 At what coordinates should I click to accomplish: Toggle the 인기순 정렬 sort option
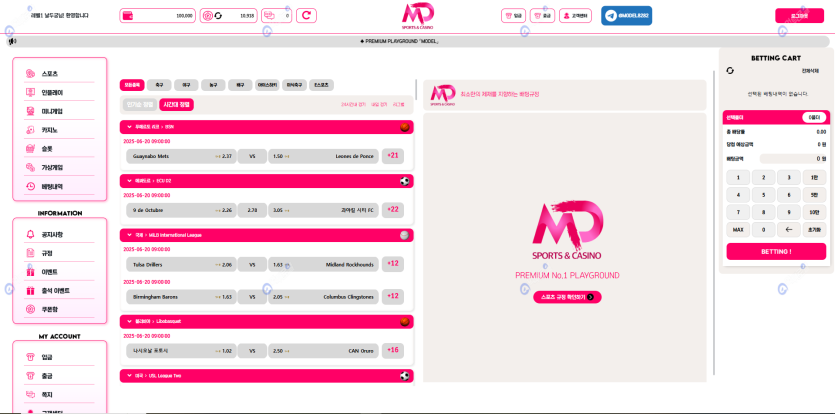(x=140, y=104)
